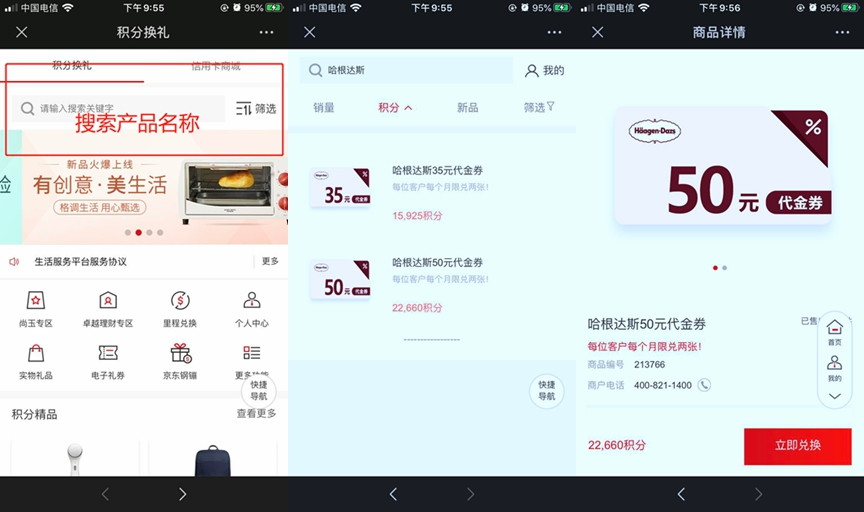Select second banner carousel dot on 积分换礼
864x512 pixels.
[138, 233]
